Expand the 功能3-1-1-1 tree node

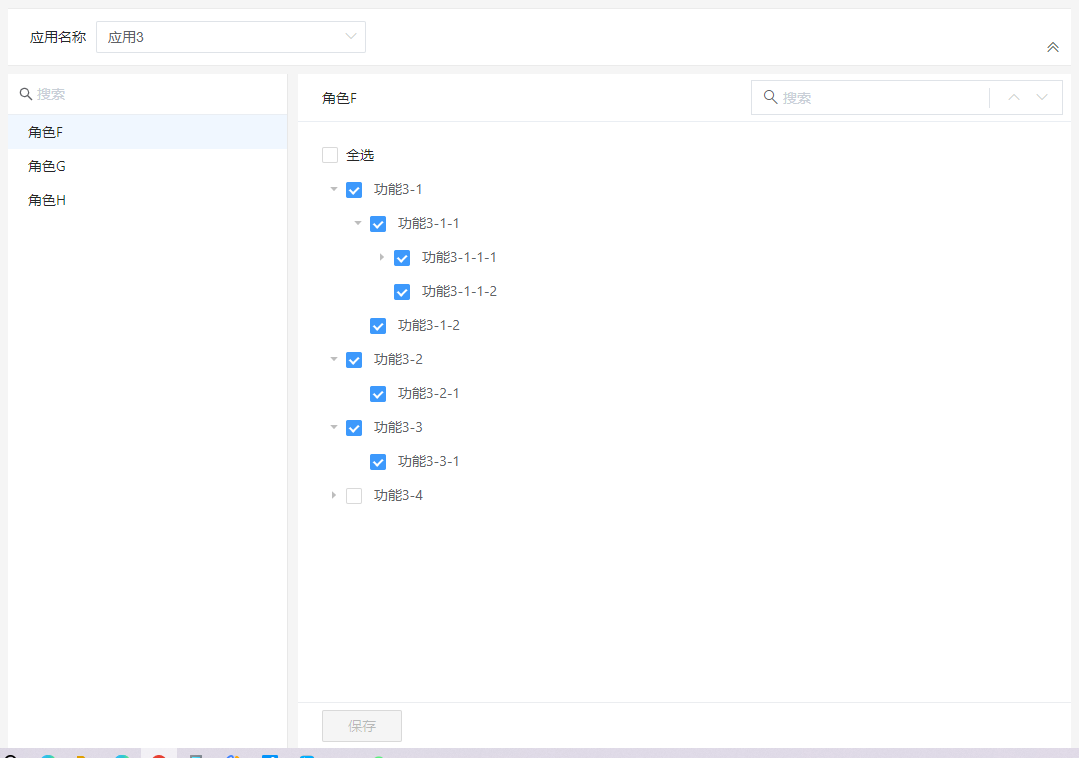coord(382,257)
